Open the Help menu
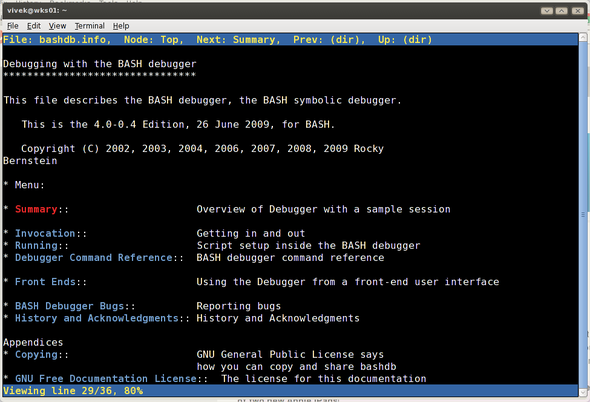The image size is (590, 402). tap(121, 26)
